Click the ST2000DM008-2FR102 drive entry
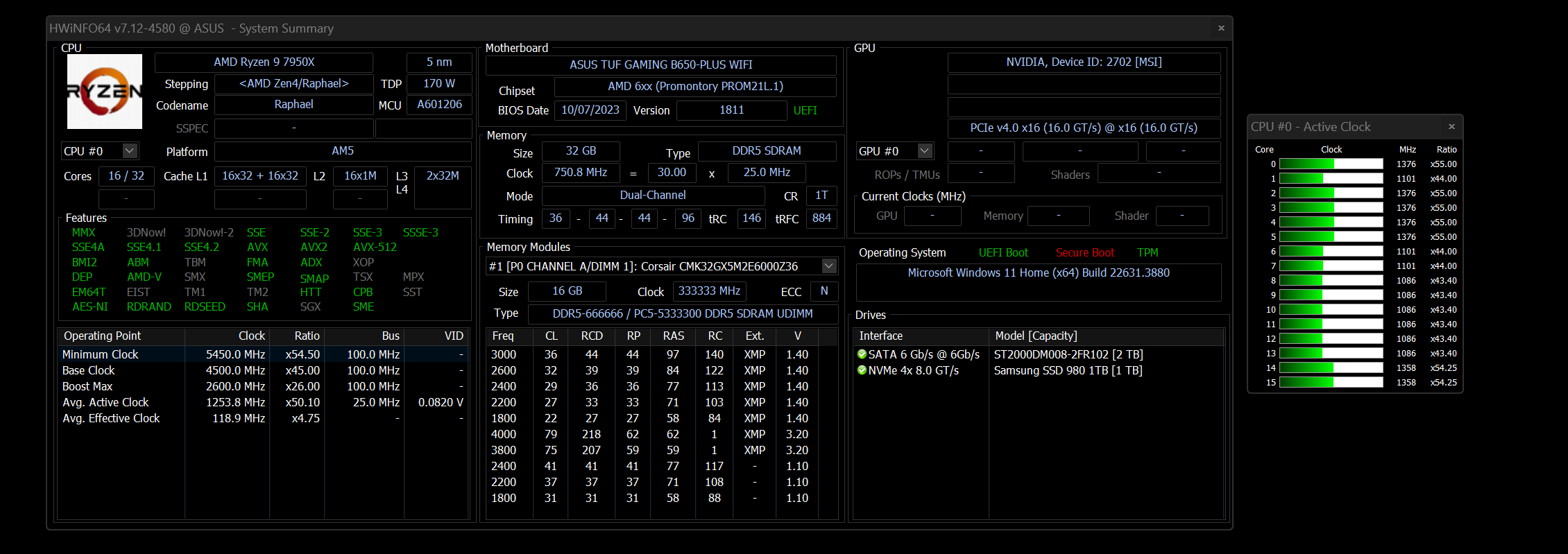 pyautogui.click(x=1068, y=355)
